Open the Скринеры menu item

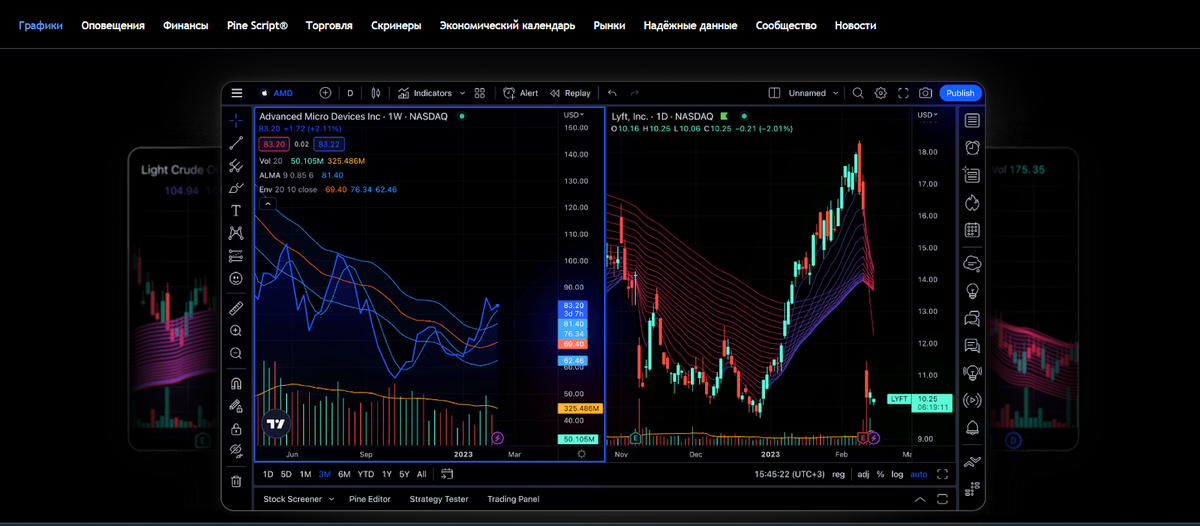tap(396, 25)
